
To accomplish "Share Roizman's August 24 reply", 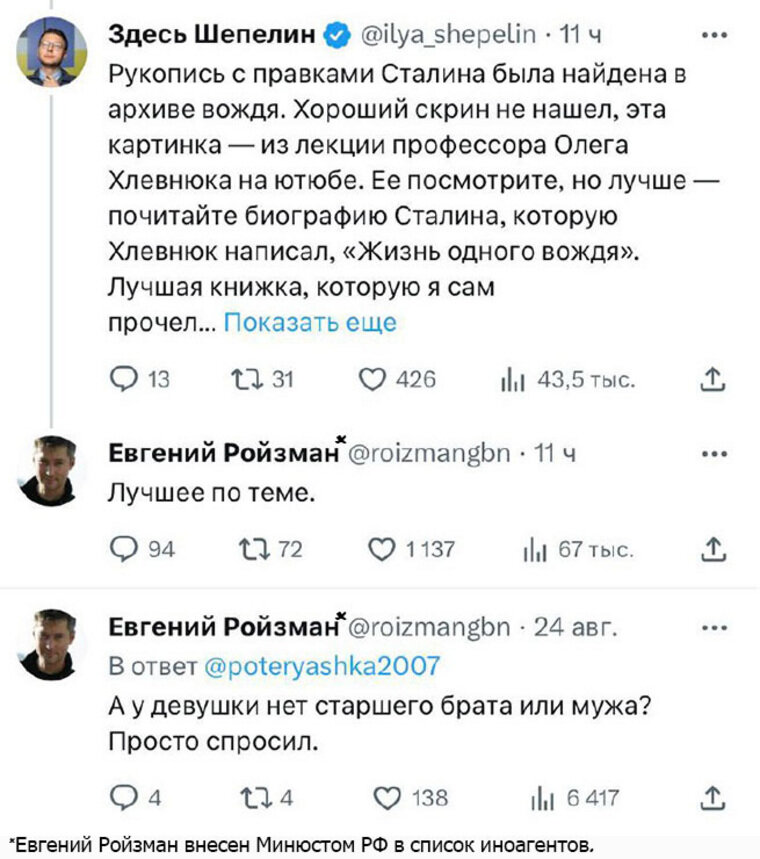I will (x=714, y=797).
